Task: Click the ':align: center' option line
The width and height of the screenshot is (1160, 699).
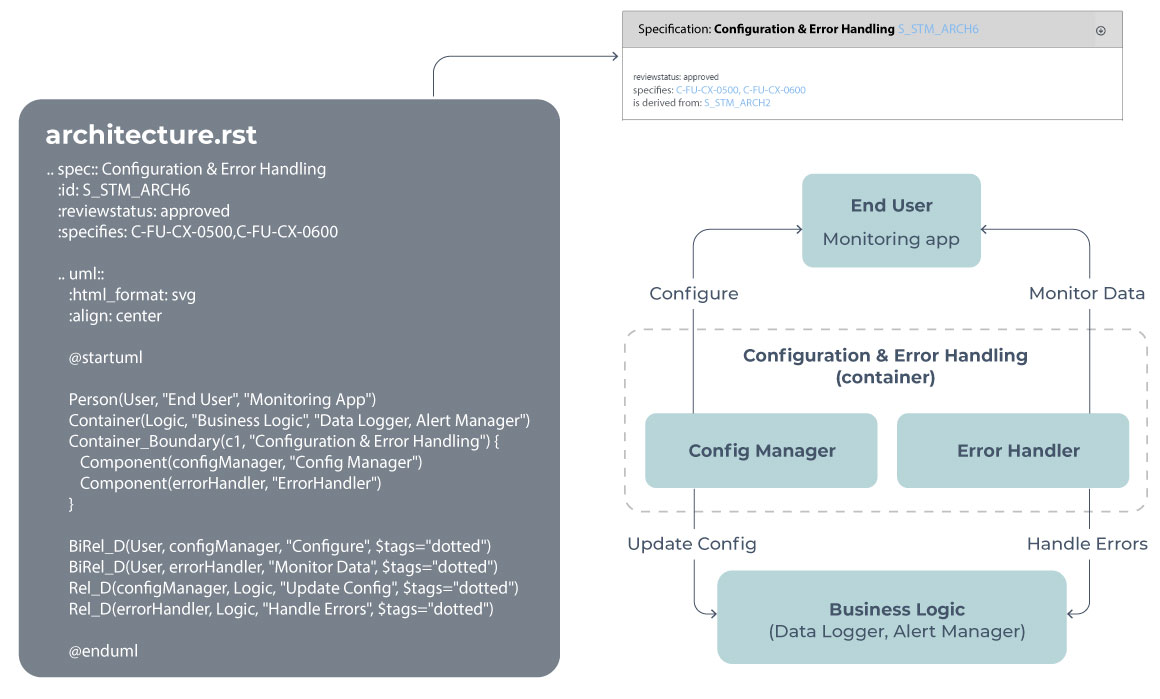Action: 115,316
